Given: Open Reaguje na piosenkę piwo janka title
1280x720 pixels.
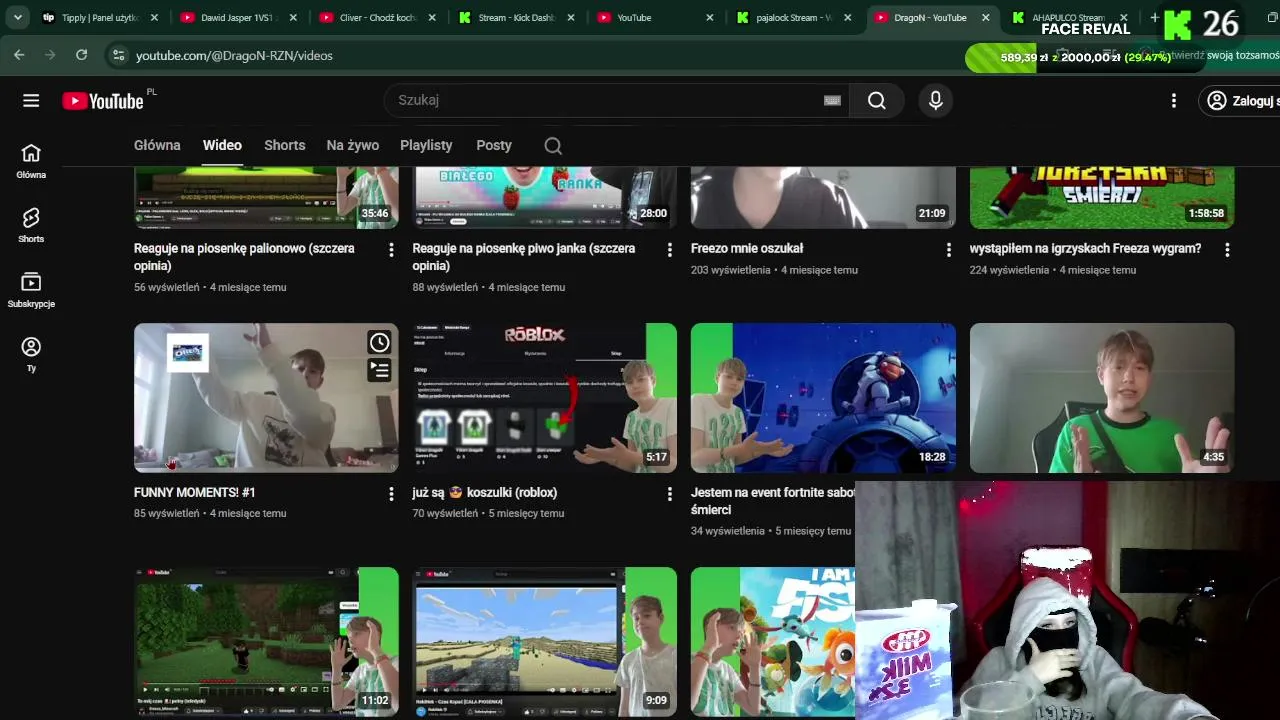Looking at the screenshot, I should click(524, 257).
